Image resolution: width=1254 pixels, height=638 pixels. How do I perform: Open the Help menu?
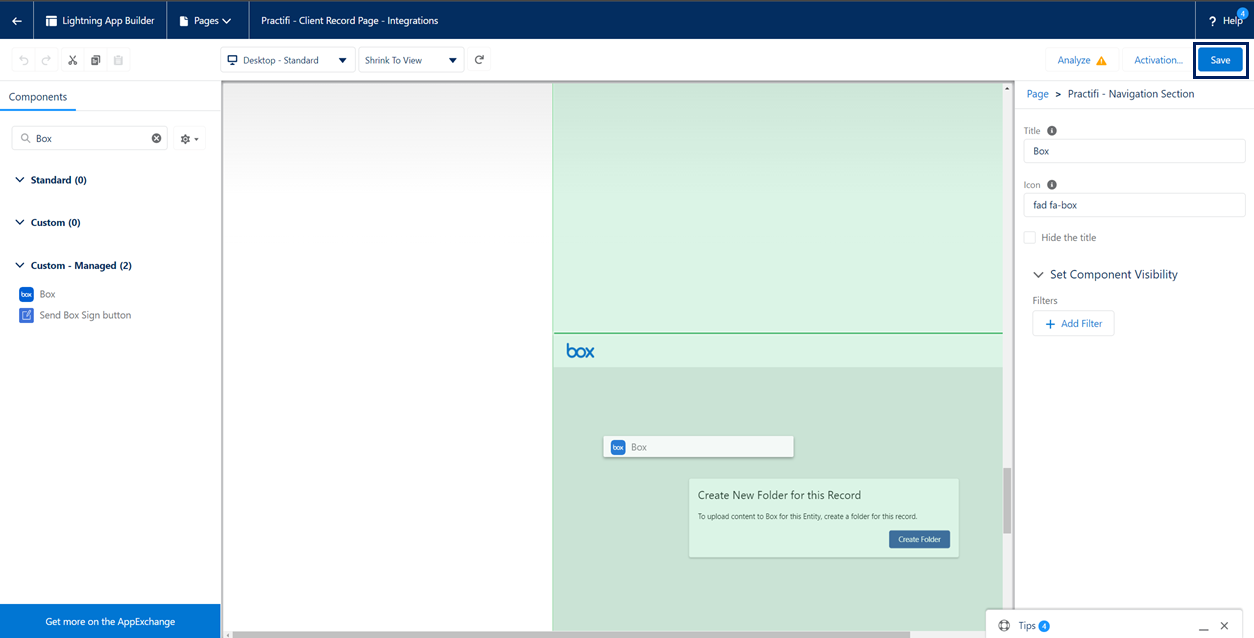coord(1225,20)
